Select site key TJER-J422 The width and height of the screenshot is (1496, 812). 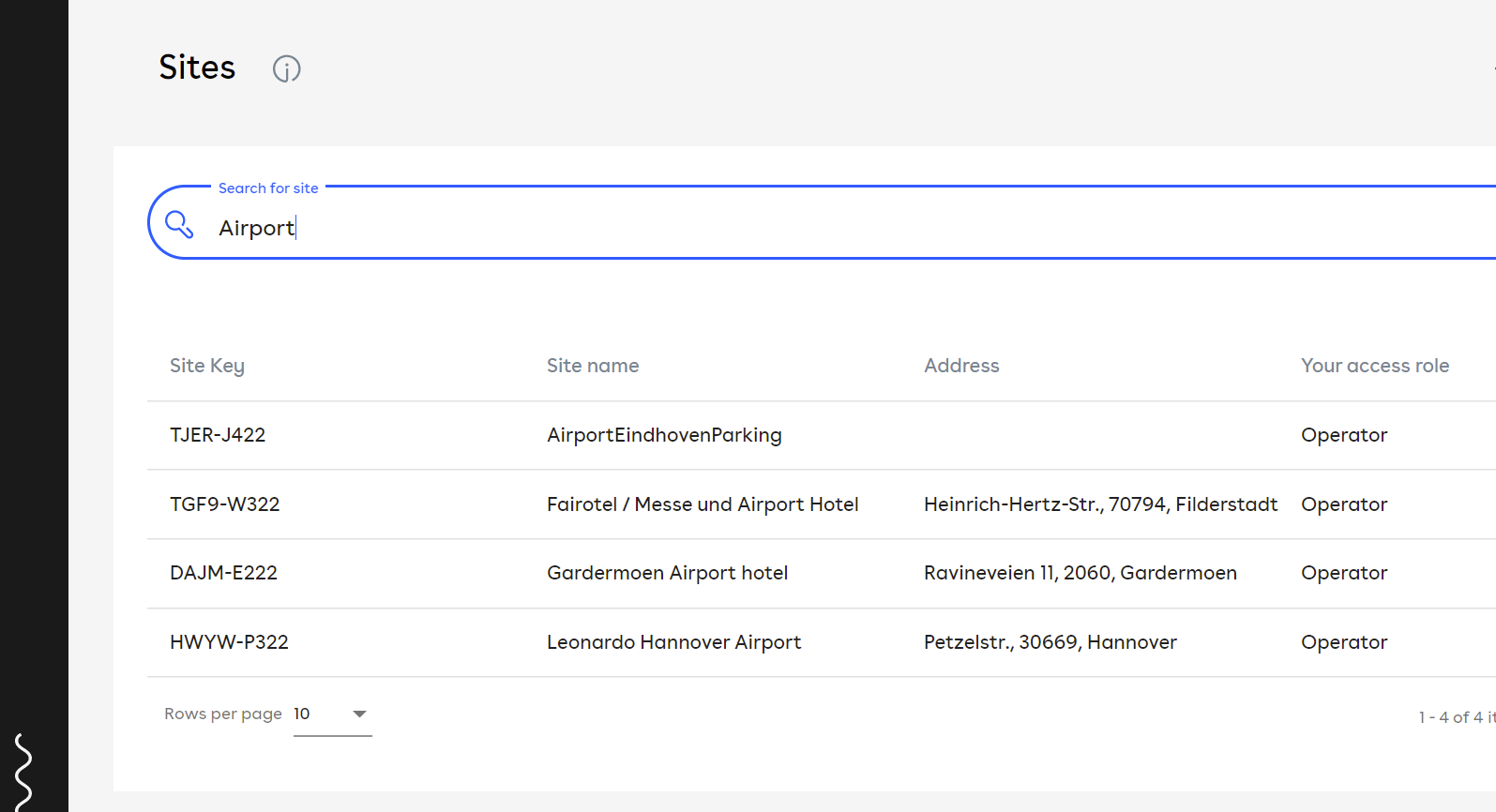(218, 435)
